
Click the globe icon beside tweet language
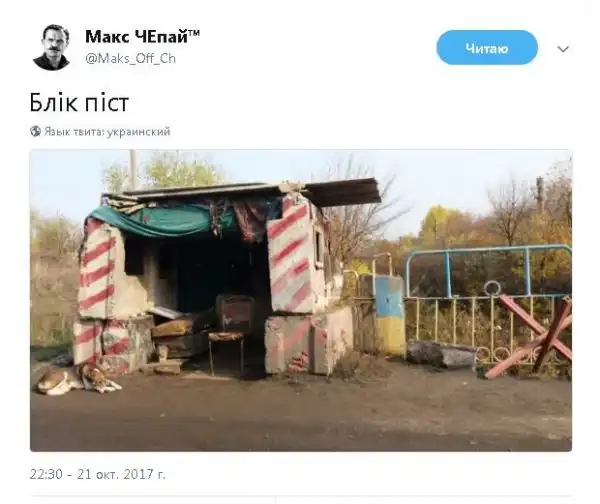[35, 131]
